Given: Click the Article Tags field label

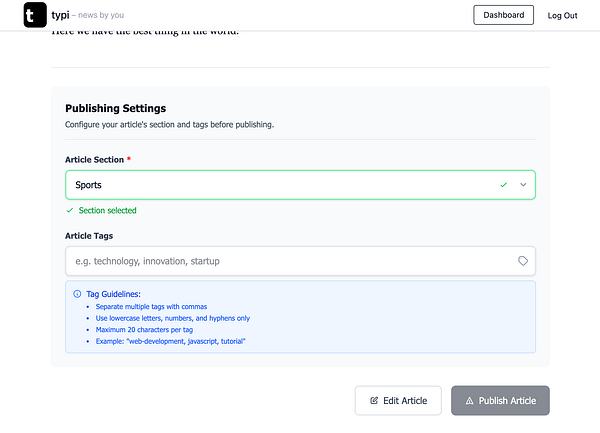Looking at the screenshot, I should pyautogui.click(x=89, y=236).
